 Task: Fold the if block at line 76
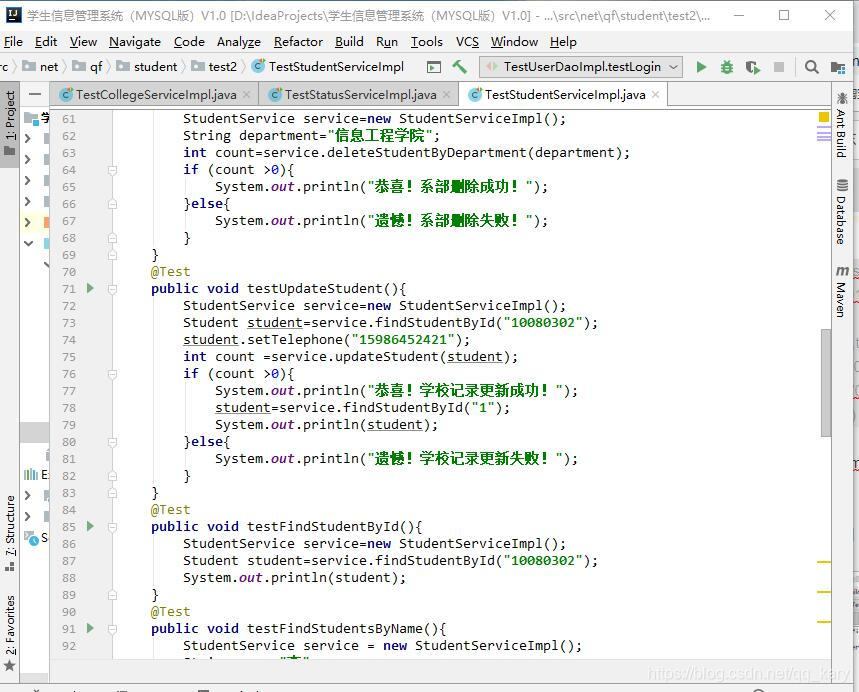coord(112,374)
